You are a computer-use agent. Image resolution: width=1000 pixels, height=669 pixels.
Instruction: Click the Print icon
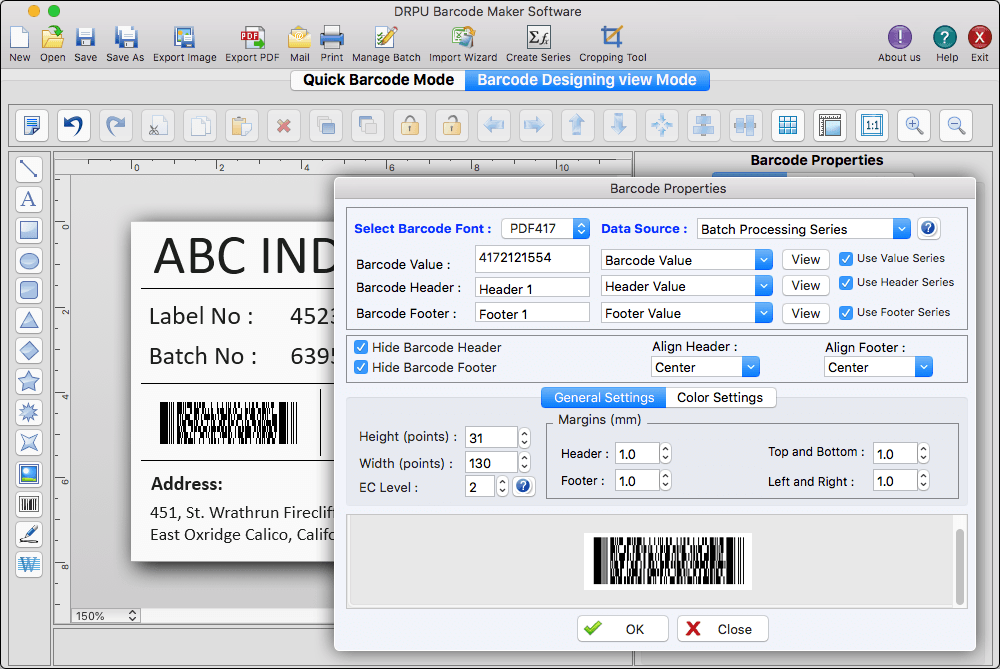pyautogui.click(x=332, y=38)
